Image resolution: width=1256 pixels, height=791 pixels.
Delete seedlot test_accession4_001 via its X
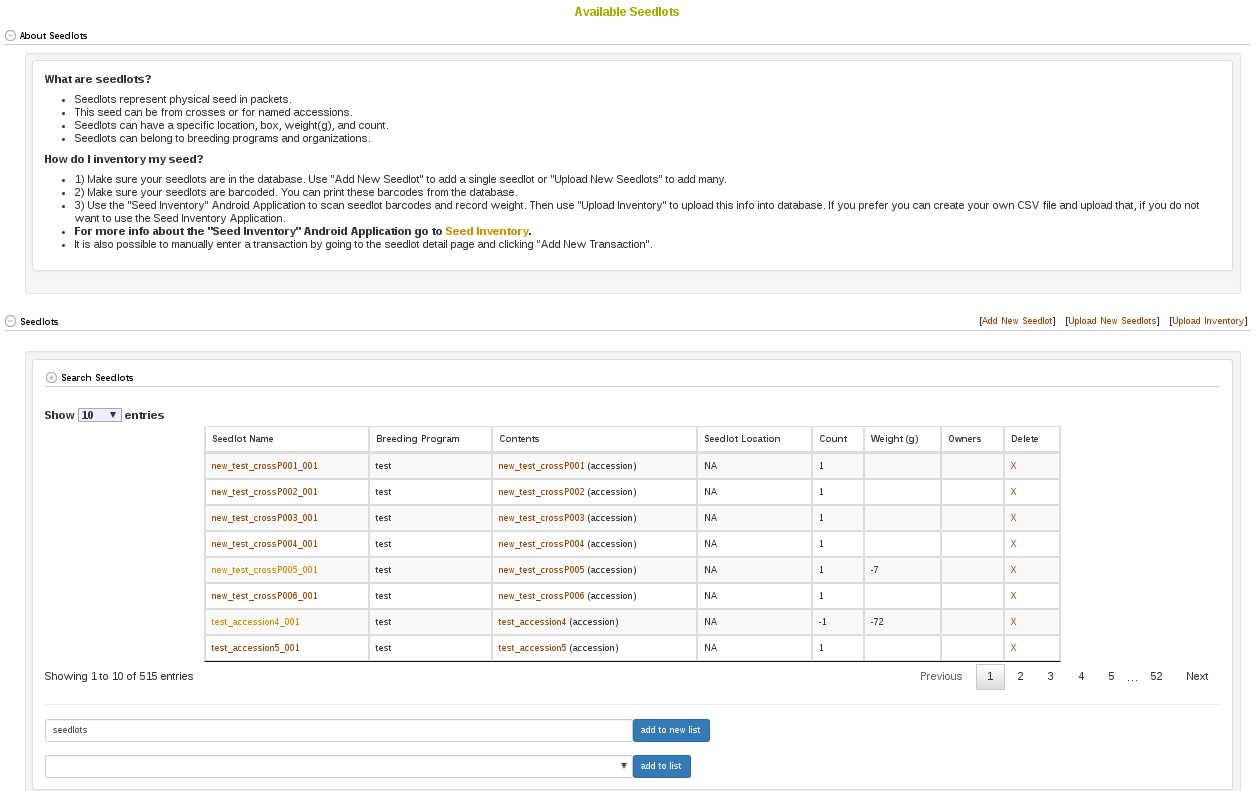pyautogui.click(x=1013, y=622)
